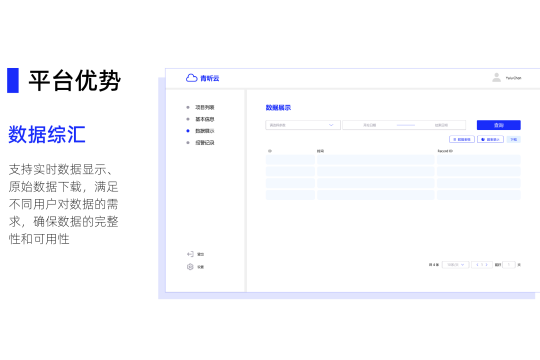Expand the parameter selection dropdown
This screenshot has height=360, width=540.
click(x=303, y=125)
